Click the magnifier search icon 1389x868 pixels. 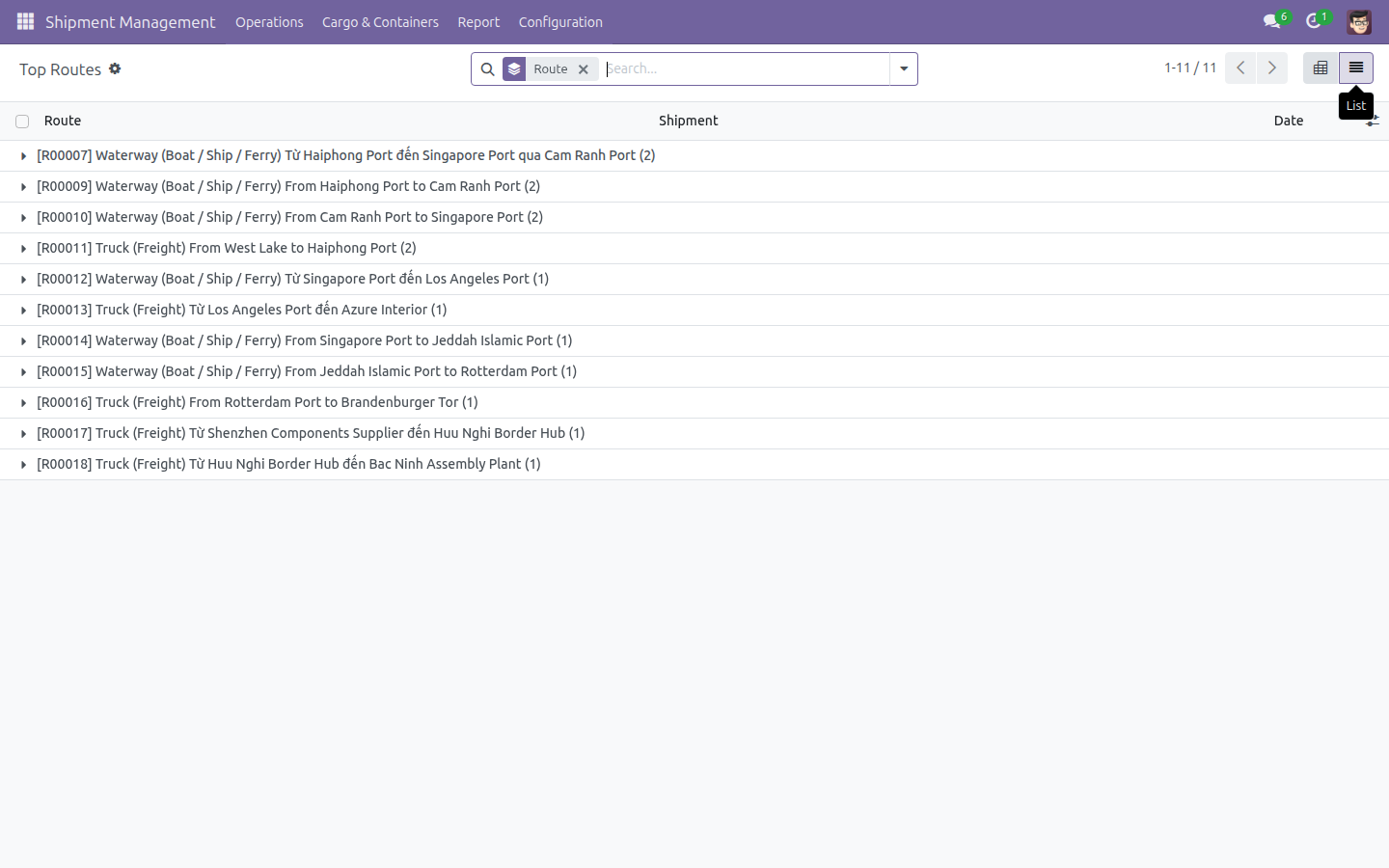(487, 69)
